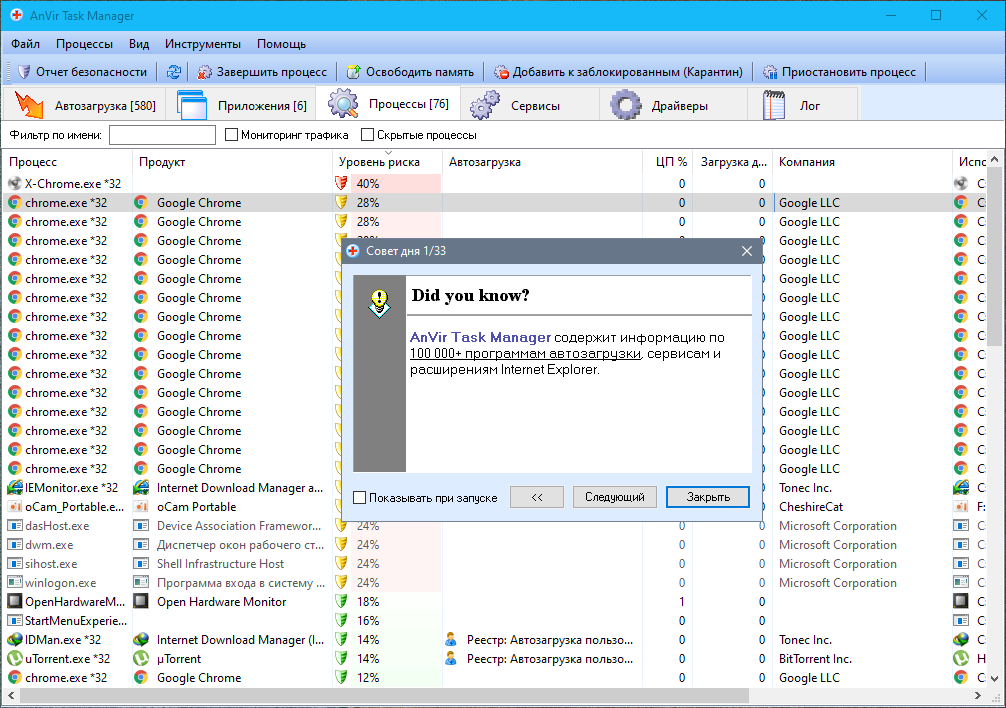
Task: Sort by the Уровень риска column header
Action: [378, 162]
